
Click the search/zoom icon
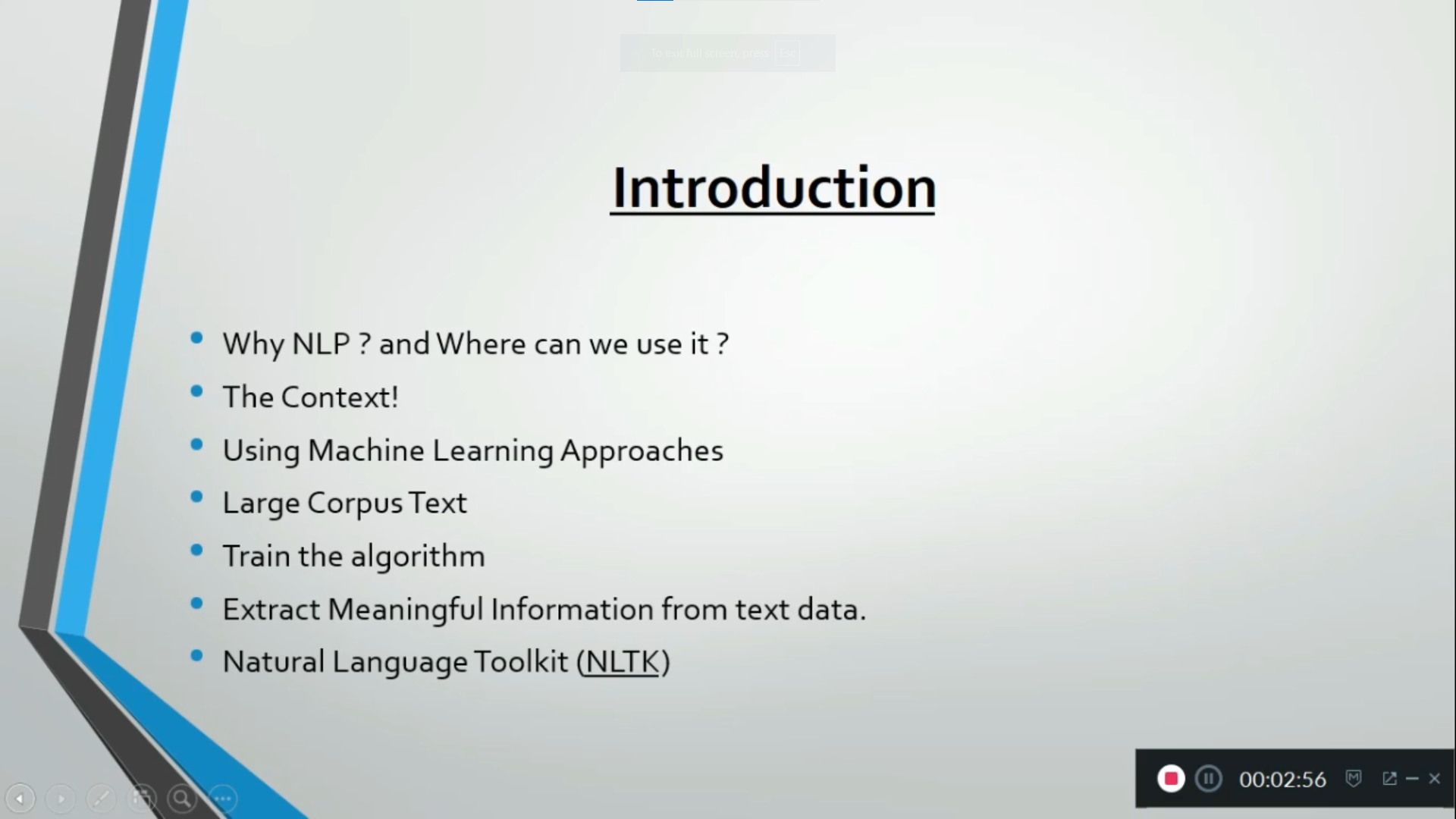tap(182, 797)
